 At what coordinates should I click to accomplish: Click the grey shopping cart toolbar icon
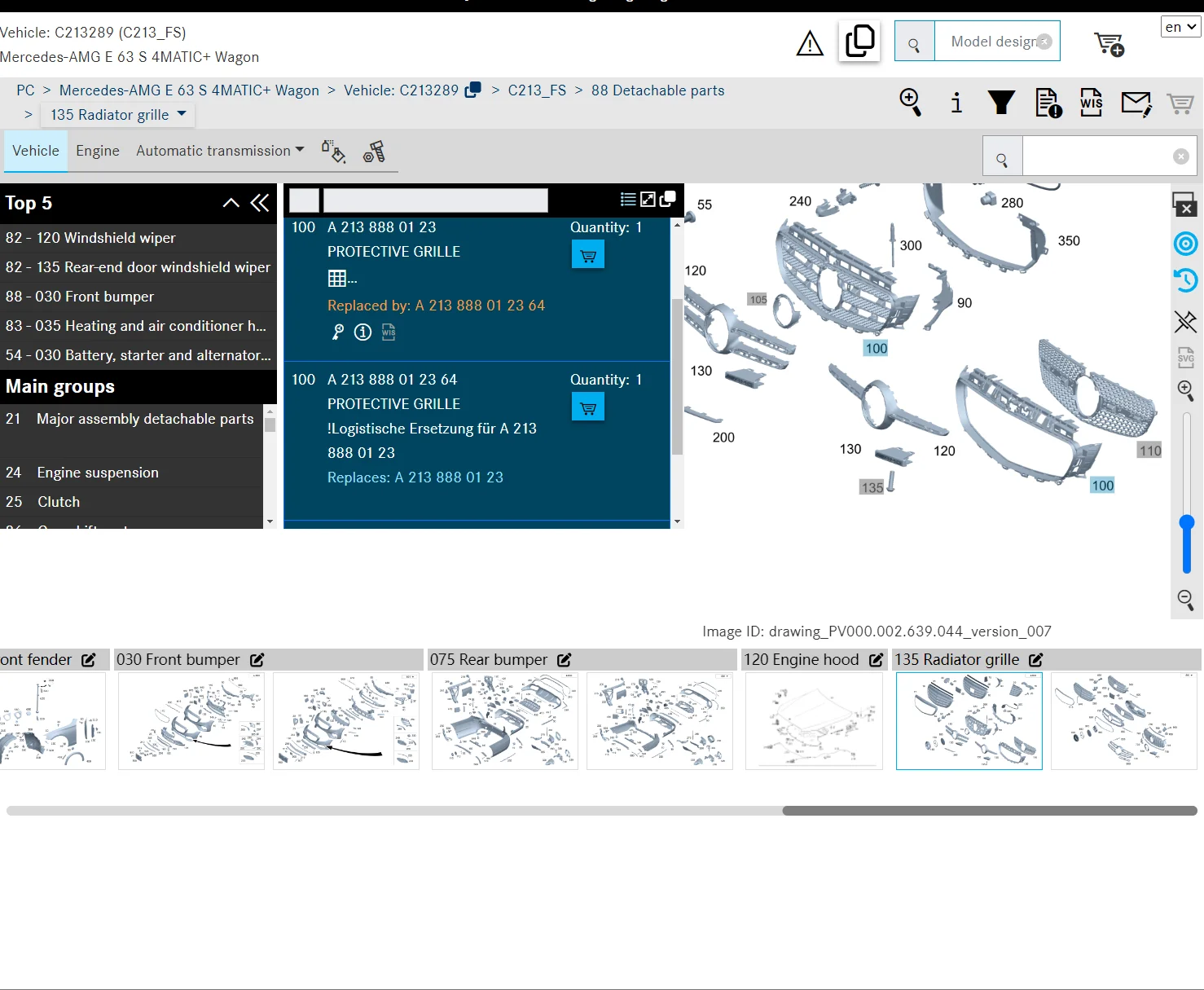(x=1180, y=103)
